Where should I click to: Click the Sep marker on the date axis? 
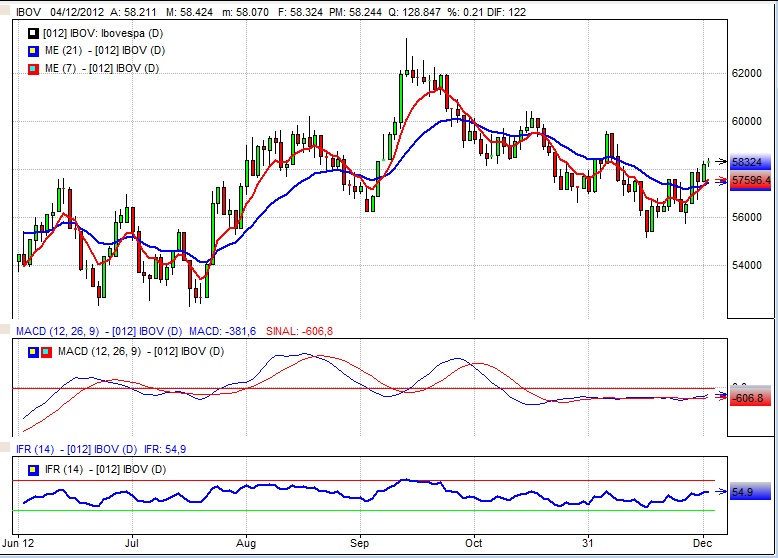pos(363,544)
